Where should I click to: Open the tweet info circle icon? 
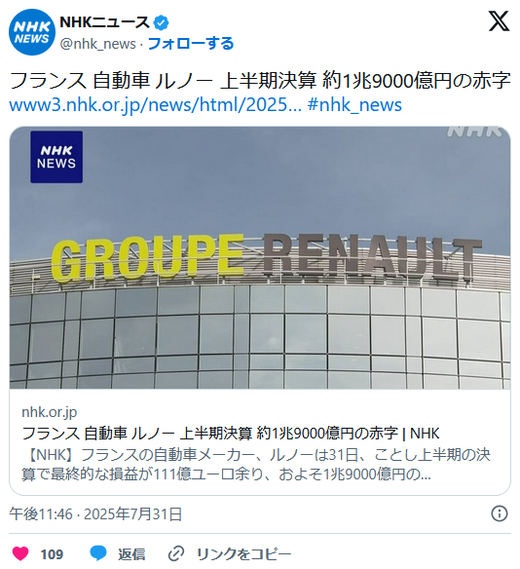[x=499, y=514]
